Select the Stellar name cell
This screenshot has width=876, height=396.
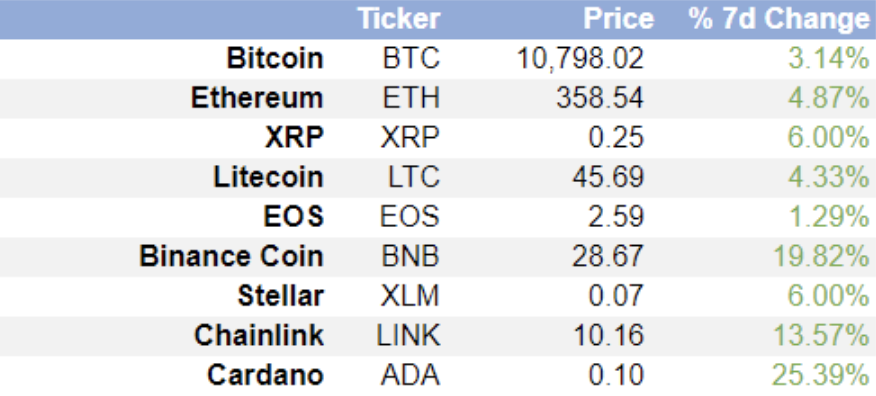coord(280,297)
